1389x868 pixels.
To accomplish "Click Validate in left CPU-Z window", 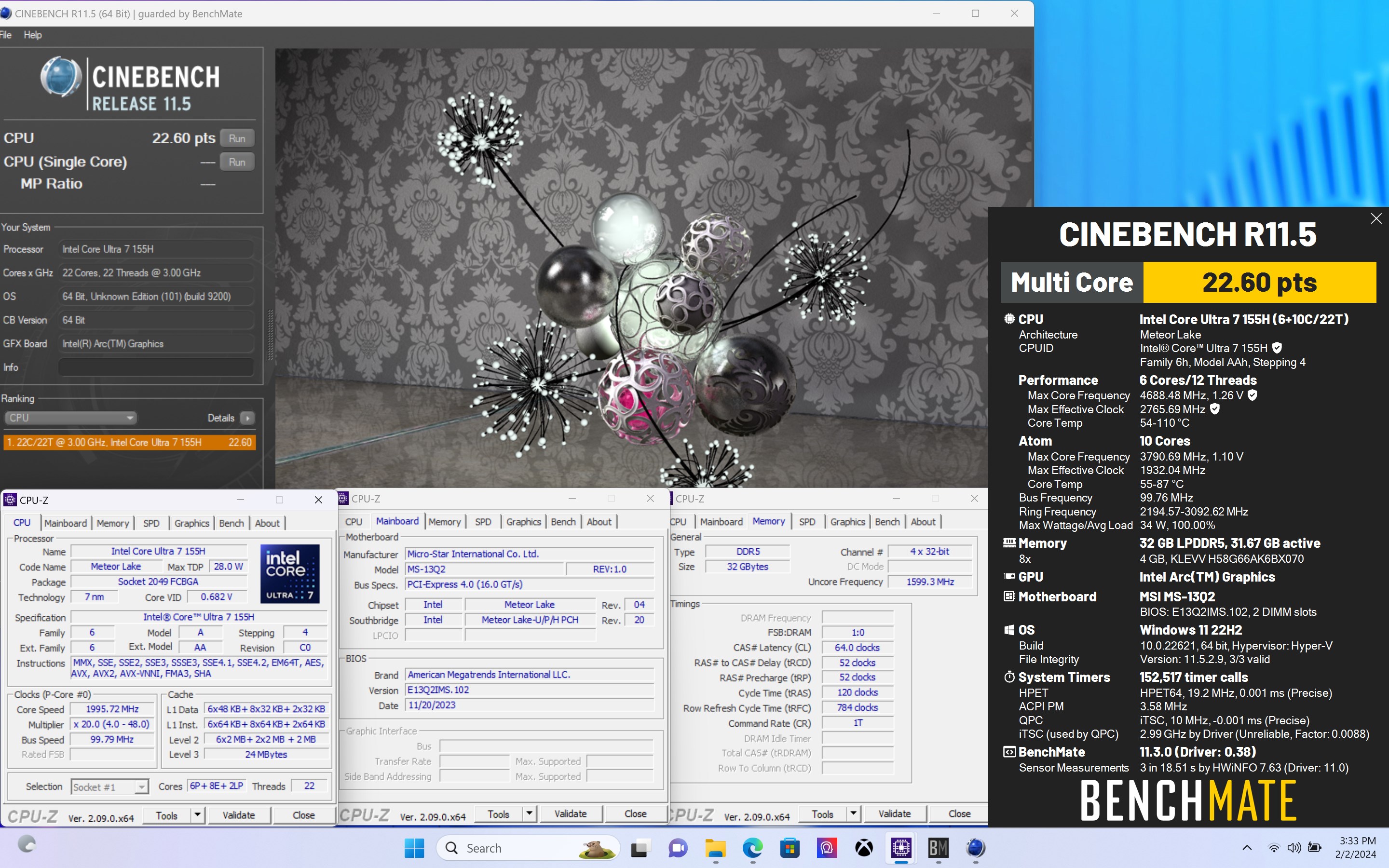I will (x=239, y=815).
